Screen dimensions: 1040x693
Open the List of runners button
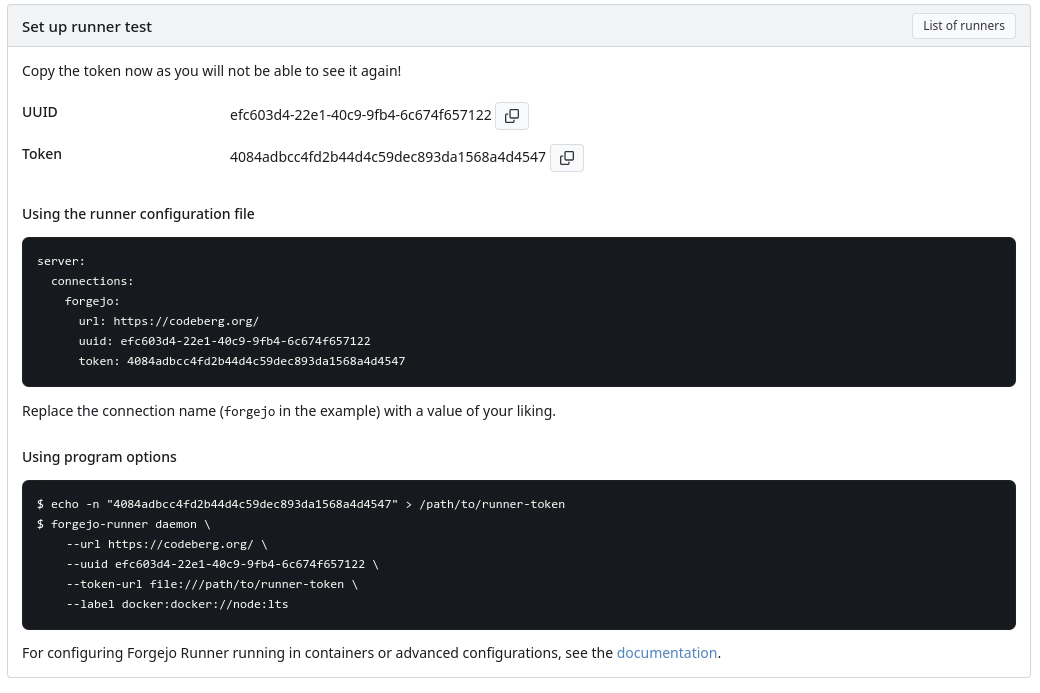[963, 26]
